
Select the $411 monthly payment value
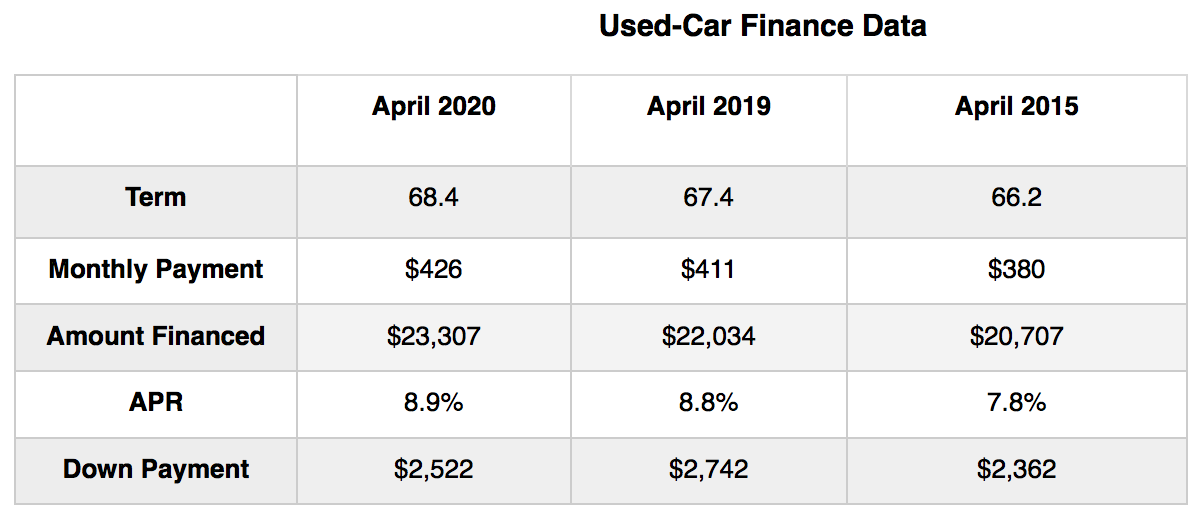tap(709, 269)
